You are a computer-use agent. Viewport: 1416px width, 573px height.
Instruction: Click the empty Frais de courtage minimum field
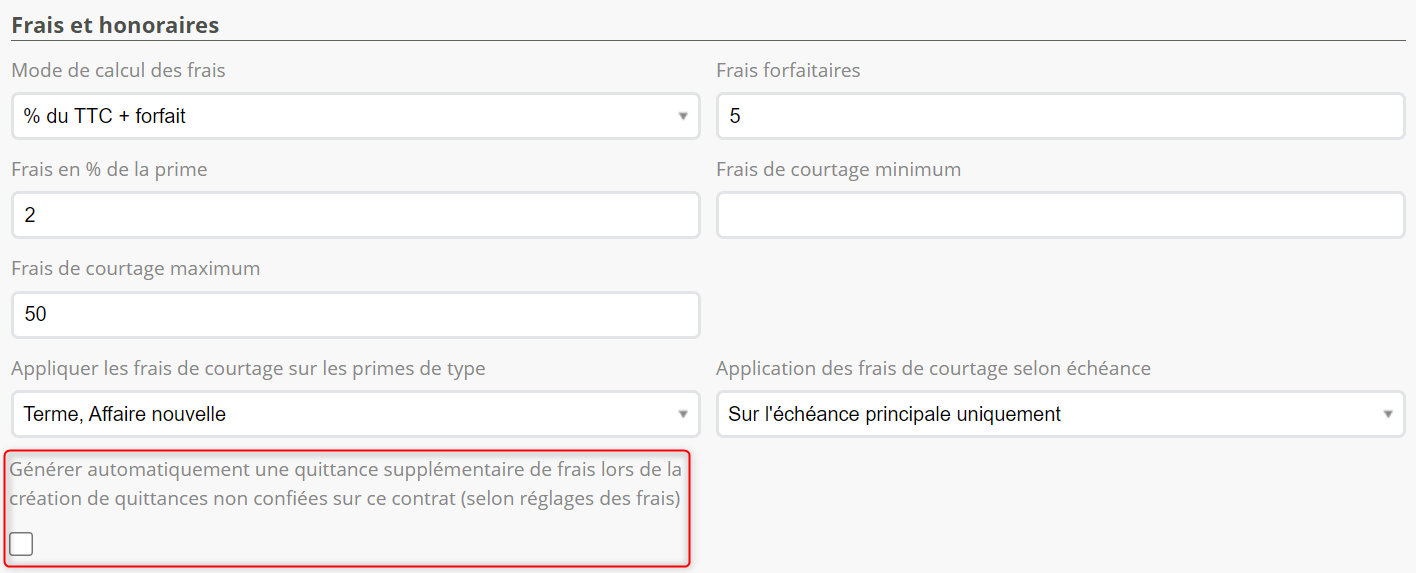[x=1060, y=215]
